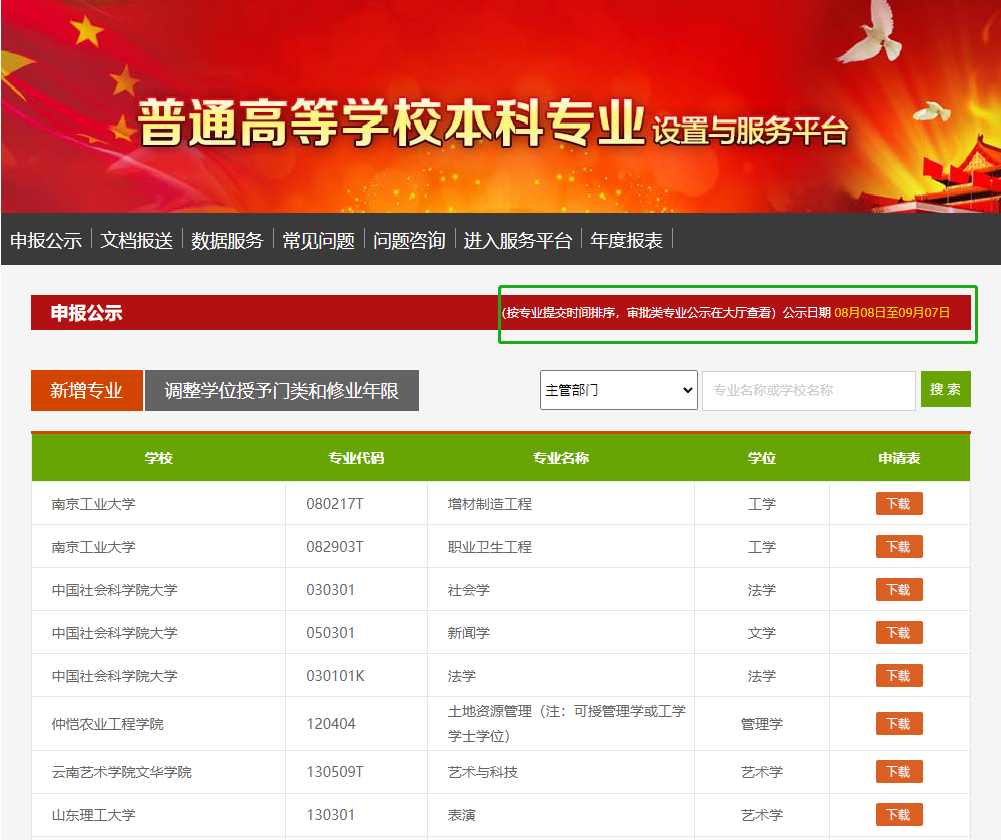This screenshot has width=1001, height=840.
Task: Focus the 专业名称或学校名称 search field
Action: pyautogui.click(x=808, y=390)
